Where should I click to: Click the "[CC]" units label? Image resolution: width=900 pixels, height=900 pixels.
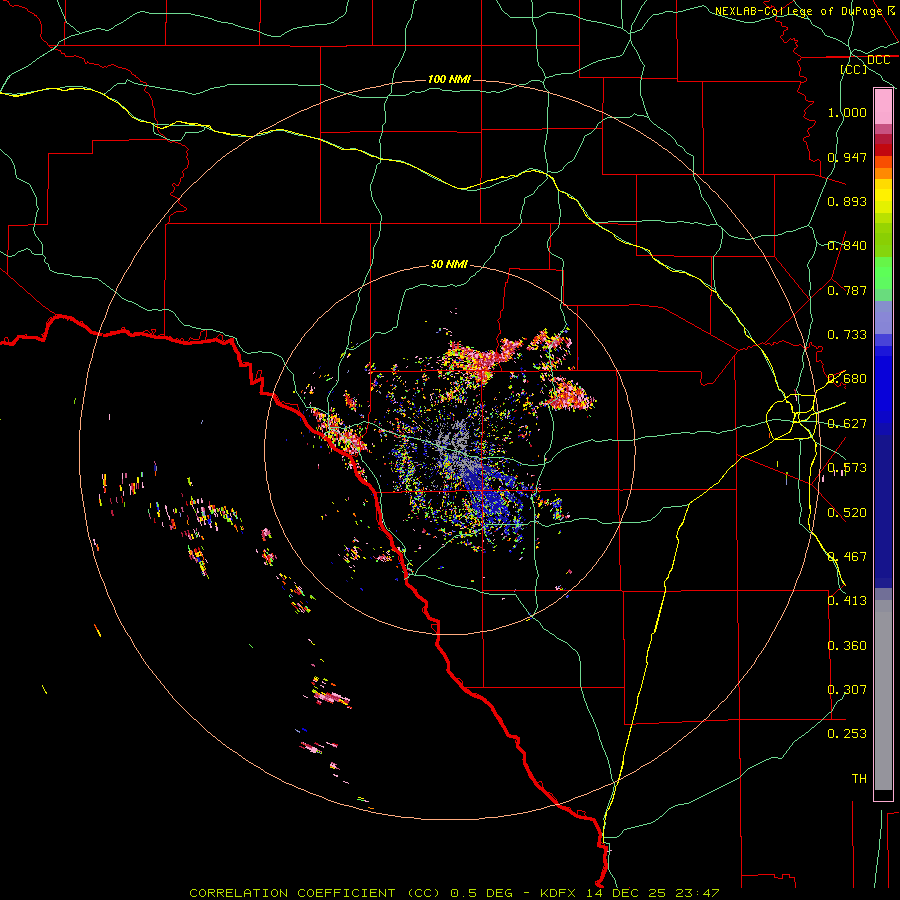853,69
